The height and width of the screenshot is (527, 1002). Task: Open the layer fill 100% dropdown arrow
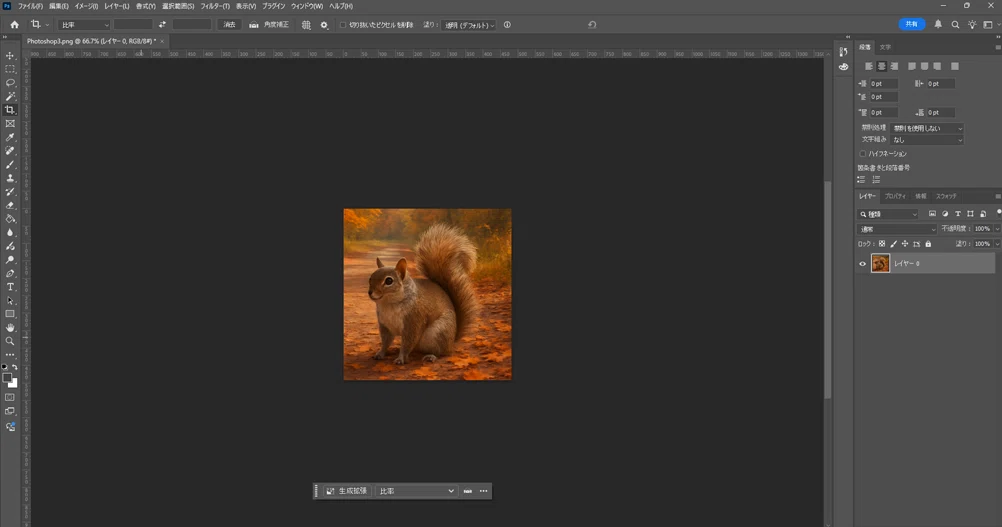click(997, 244)
